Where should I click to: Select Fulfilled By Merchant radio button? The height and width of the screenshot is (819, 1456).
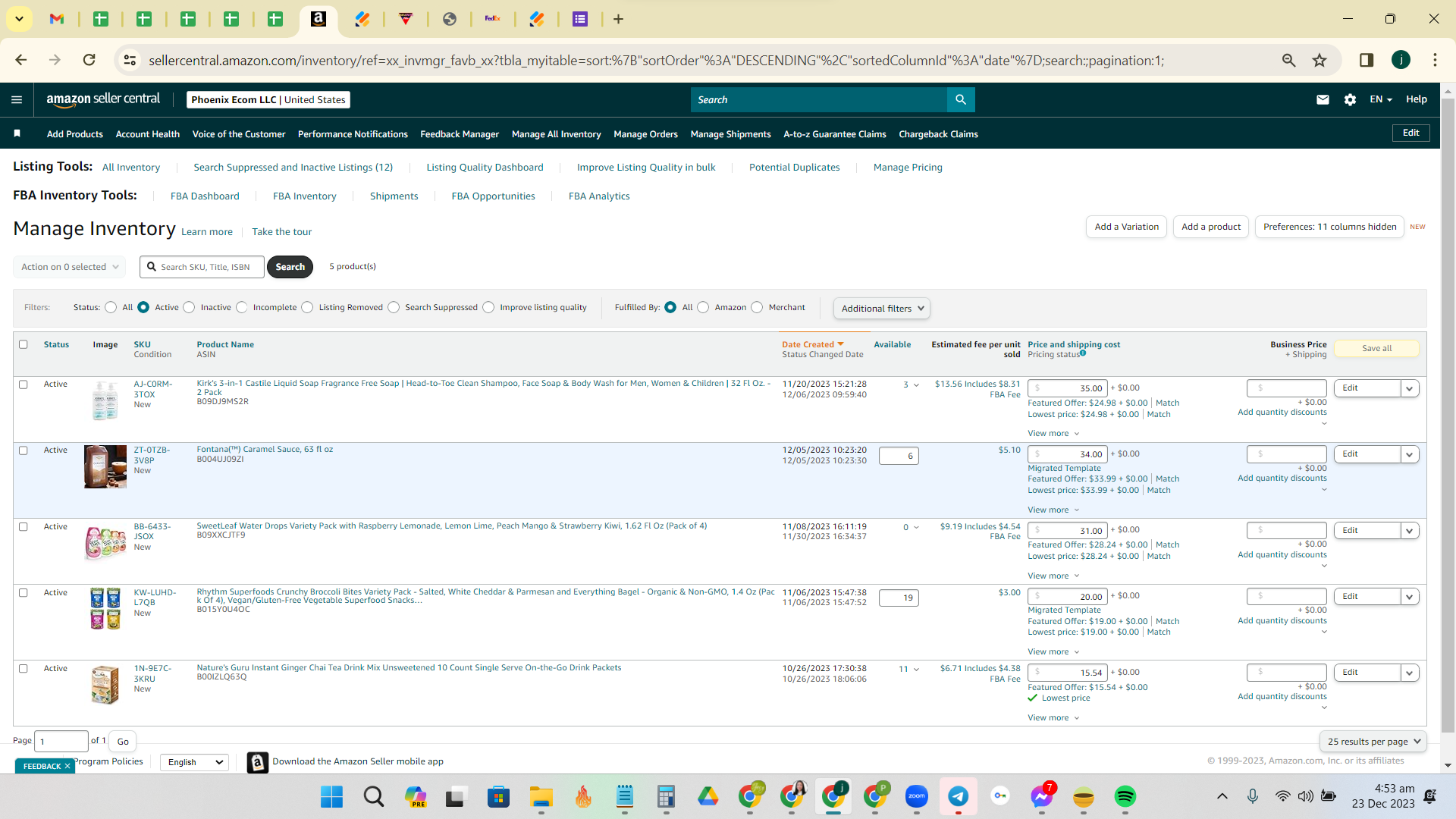(x=757, y=307)
